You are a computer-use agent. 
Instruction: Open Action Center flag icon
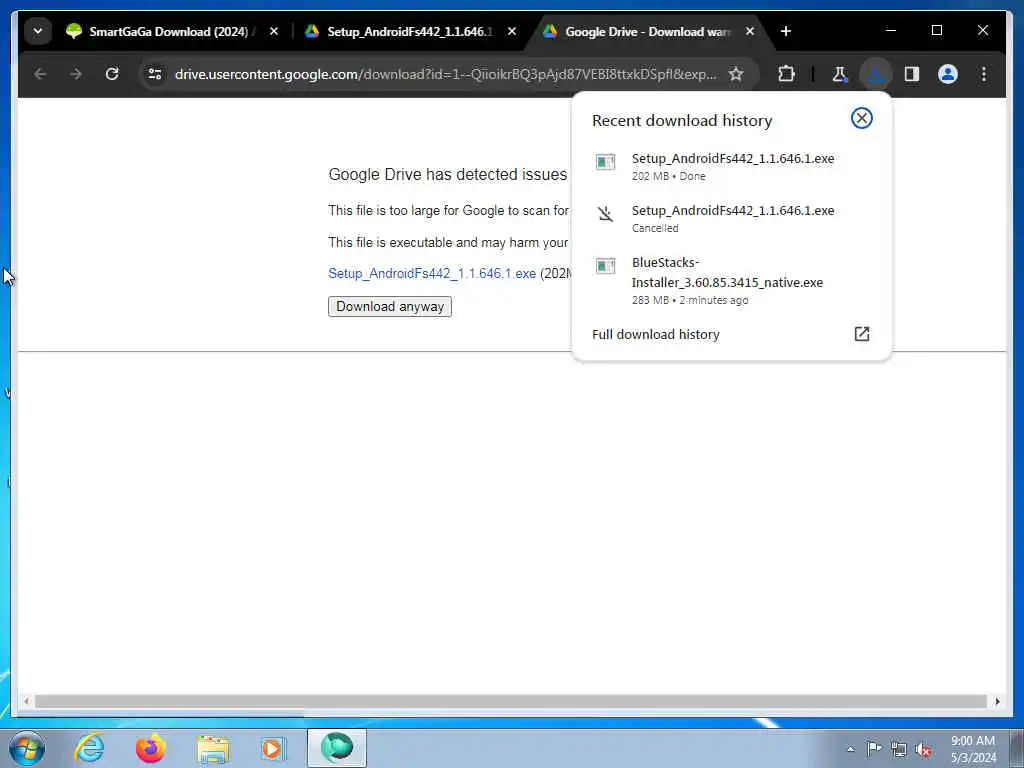pos(874,749)
